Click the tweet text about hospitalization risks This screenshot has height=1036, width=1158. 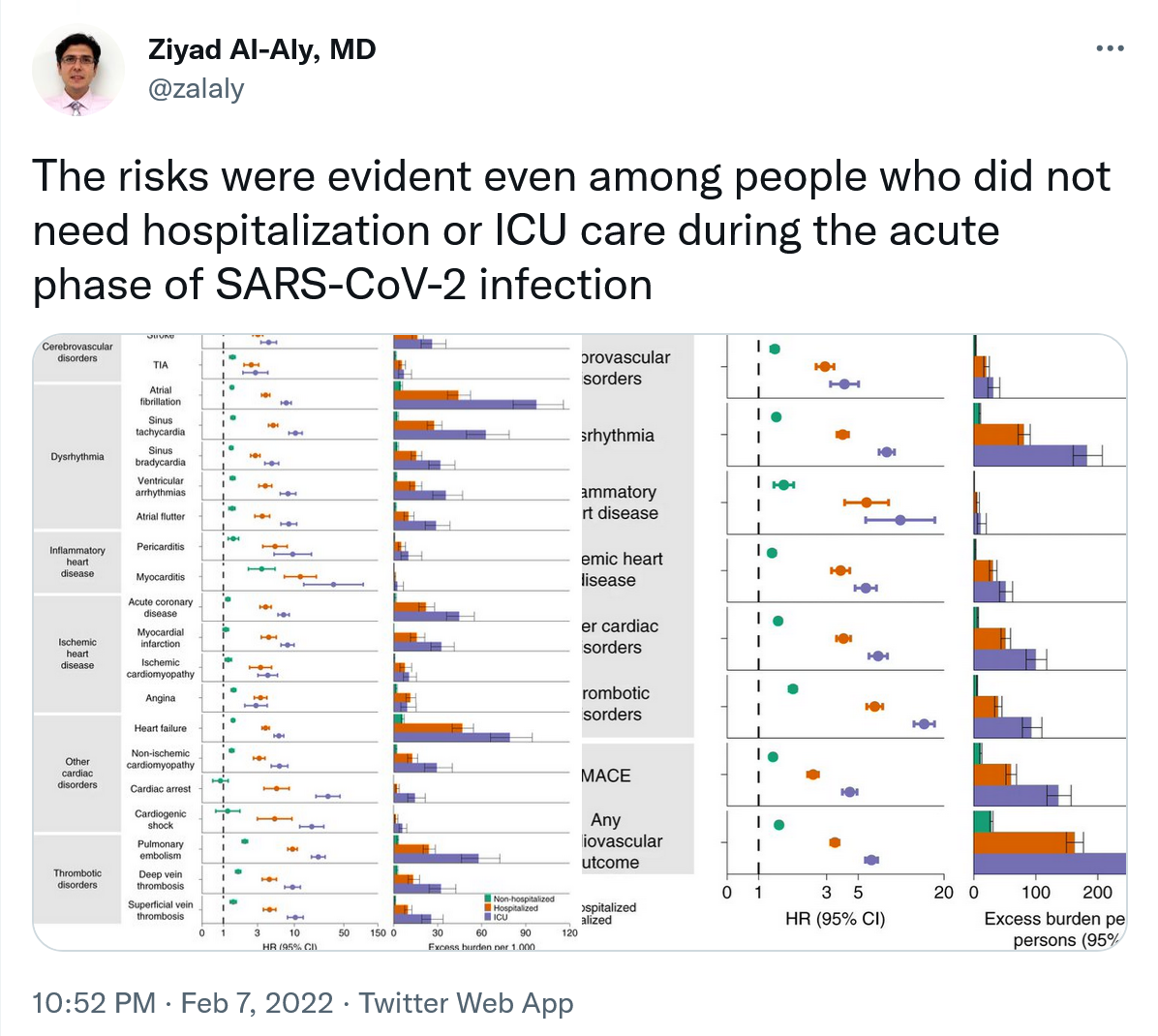(x=571, y=230)
